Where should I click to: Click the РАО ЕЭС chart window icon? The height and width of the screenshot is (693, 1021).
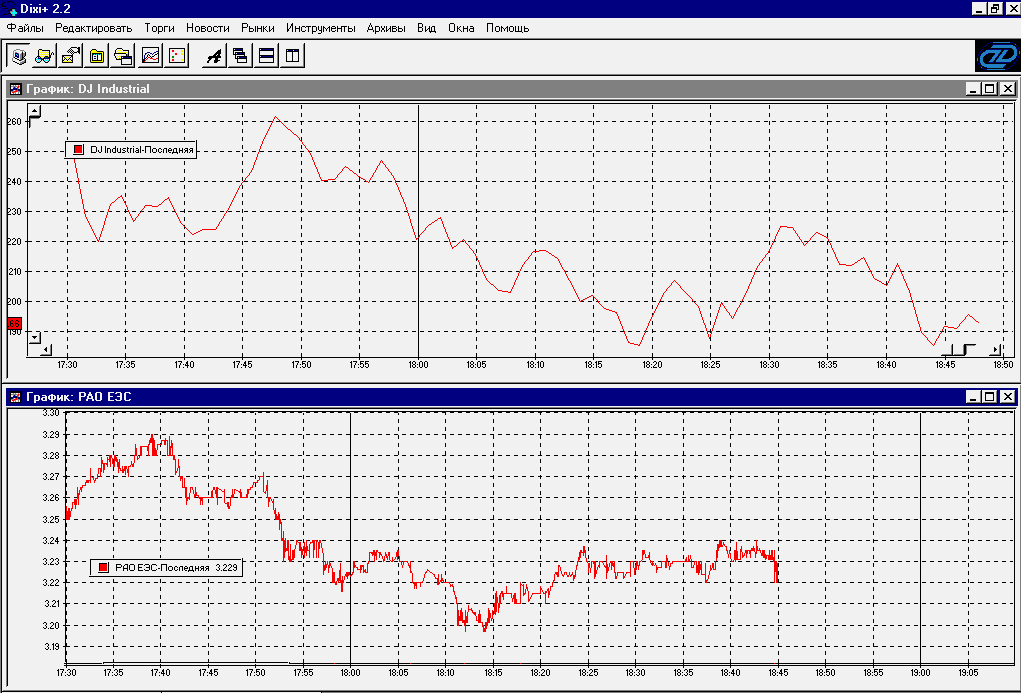pyautogui.click(x=15, y=397)
